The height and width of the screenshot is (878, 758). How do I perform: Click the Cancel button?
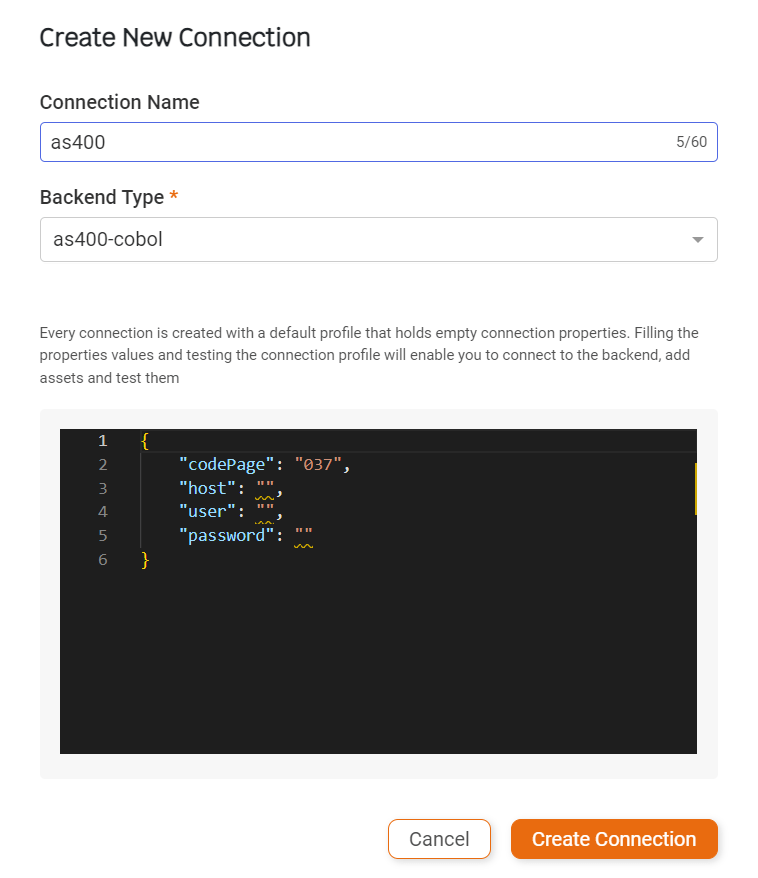tap(439, 839)
